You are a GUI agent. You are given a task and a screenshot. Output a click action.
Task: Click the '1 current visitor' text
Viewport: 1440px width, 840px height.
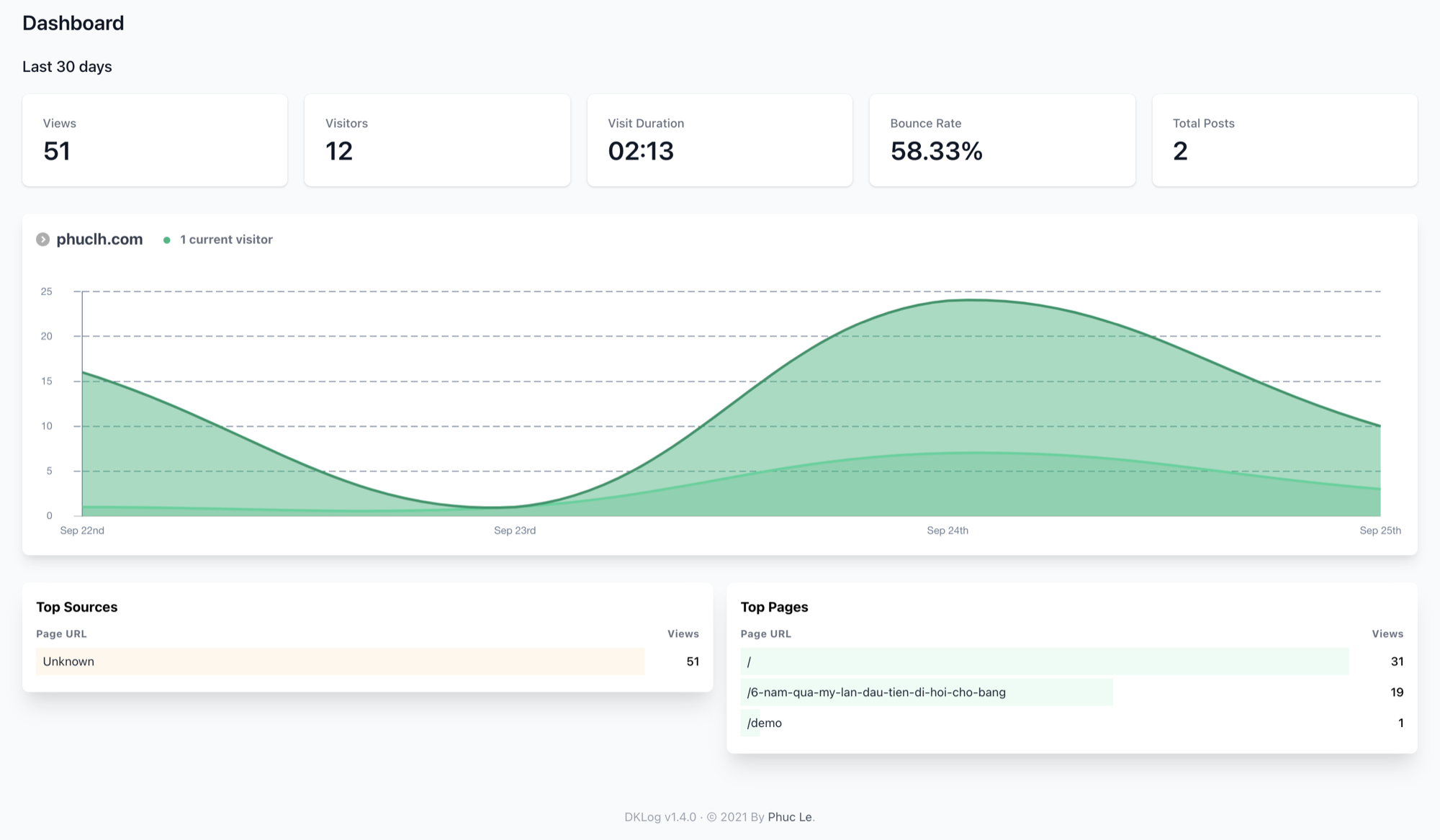coord(226,240)
